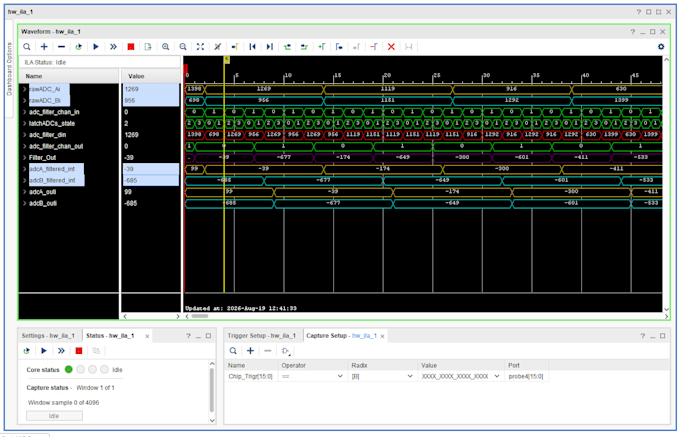This screenshot has height=437, width=680.
Task: Select the adc_filter_chan_out signal row
Action: pos(69,147)
